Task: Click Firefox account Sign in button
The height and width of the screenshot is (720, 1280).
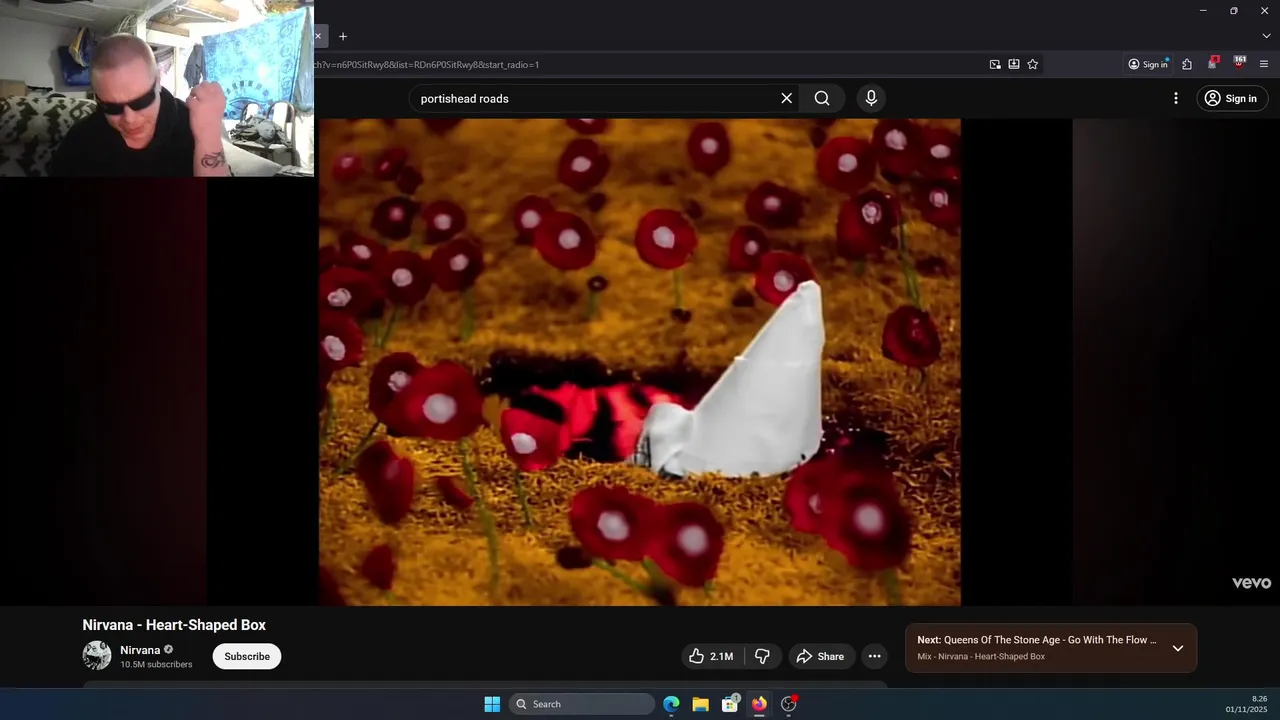Action: pos(1148,64)
